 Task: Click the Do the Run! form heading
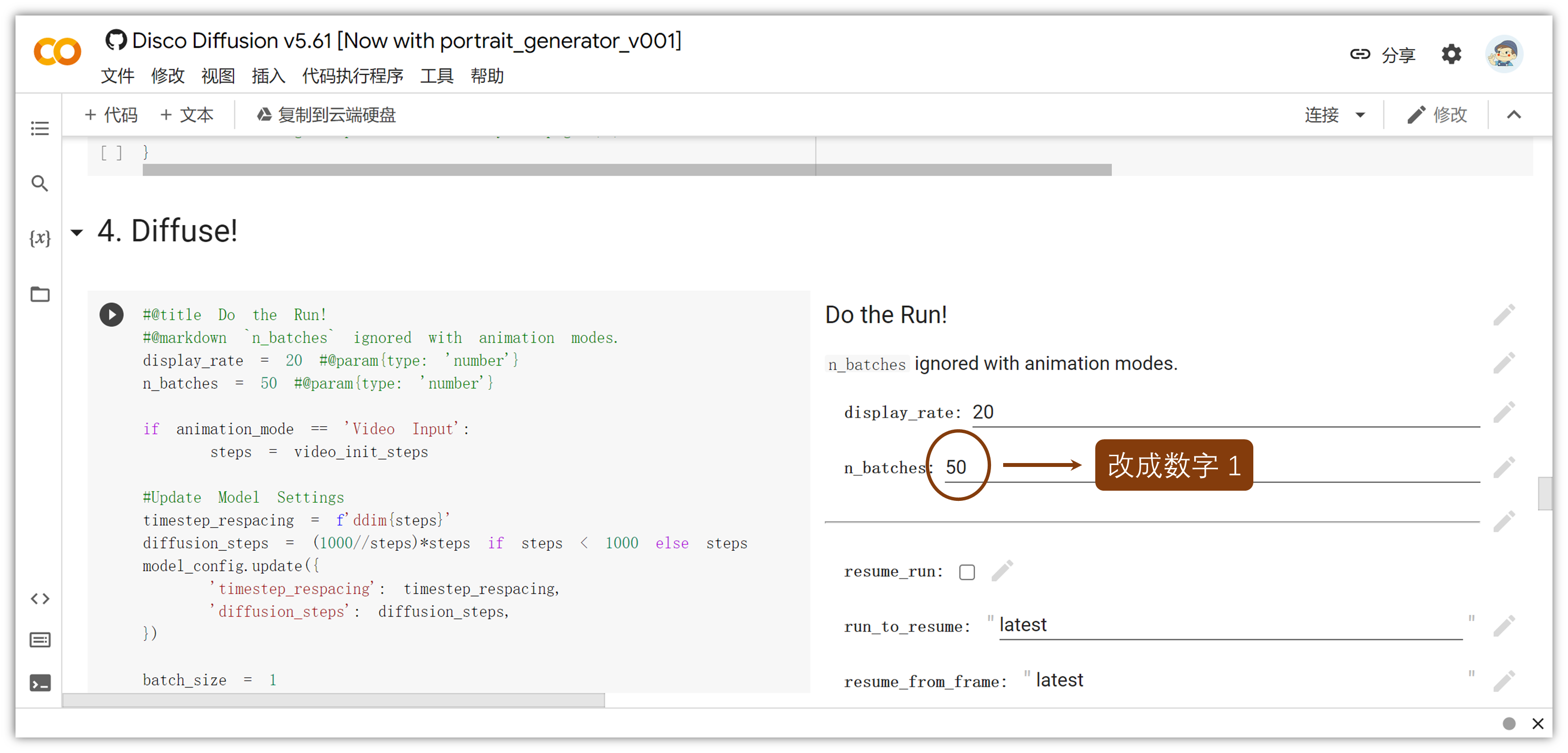point(886,315)
